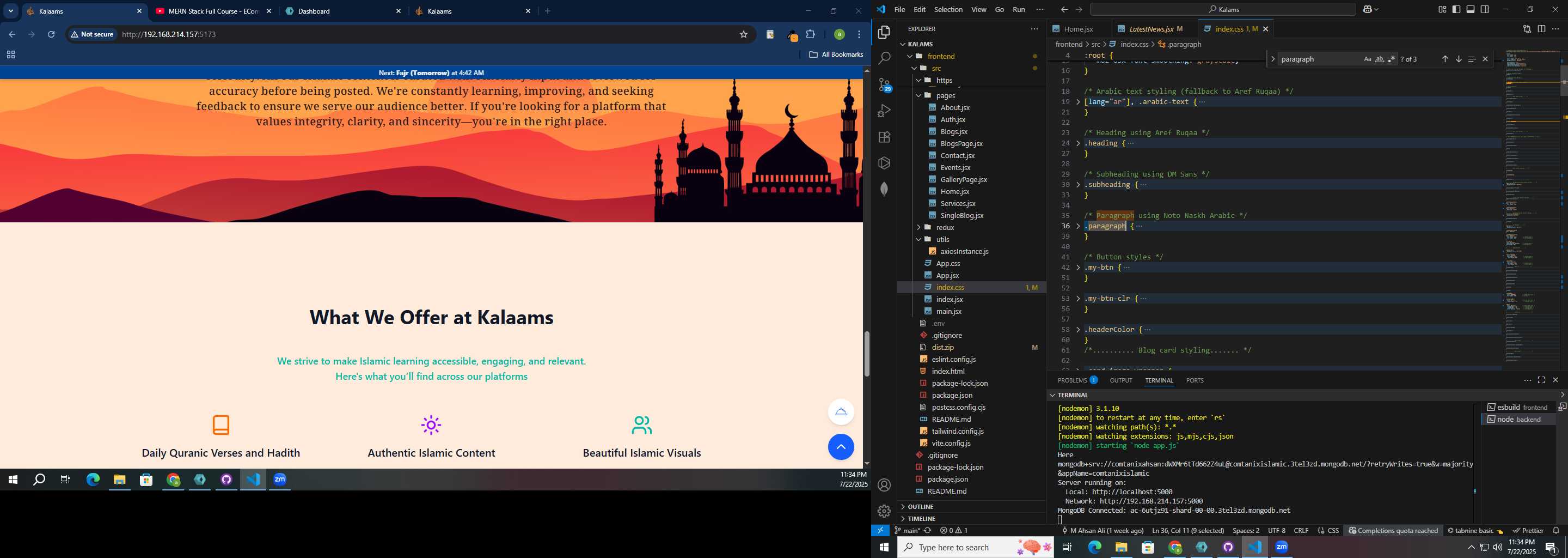
Task: Click the blue scroll-to-top button in browser page
Action: (841, 447)
